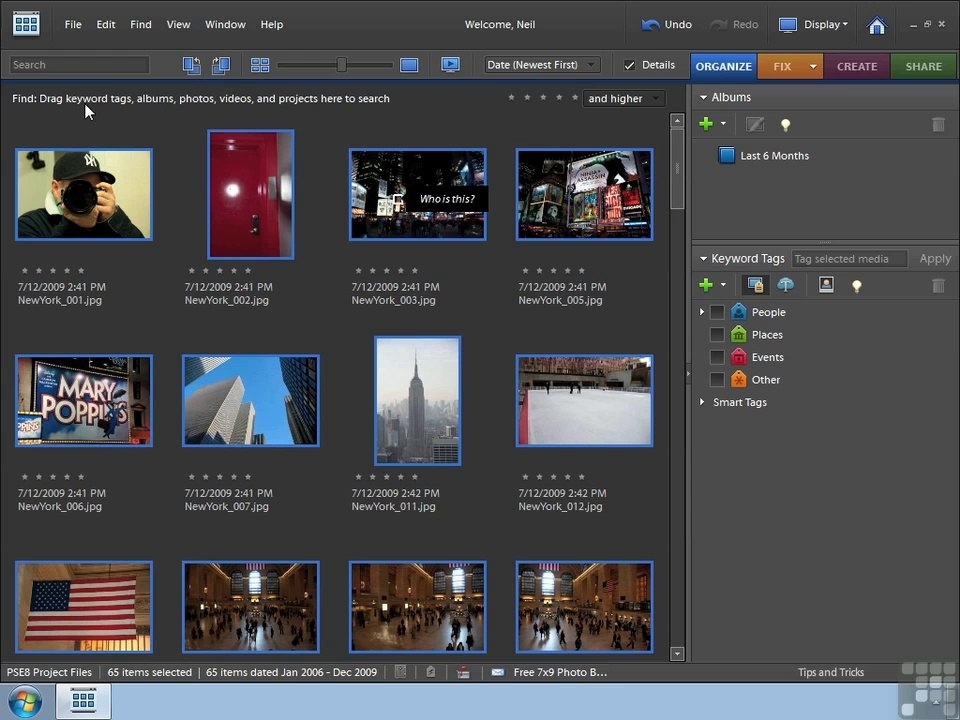Open Free 7x9 Photo B... offer
Viewport: 960px width, 720px height.
click(560, 672)
